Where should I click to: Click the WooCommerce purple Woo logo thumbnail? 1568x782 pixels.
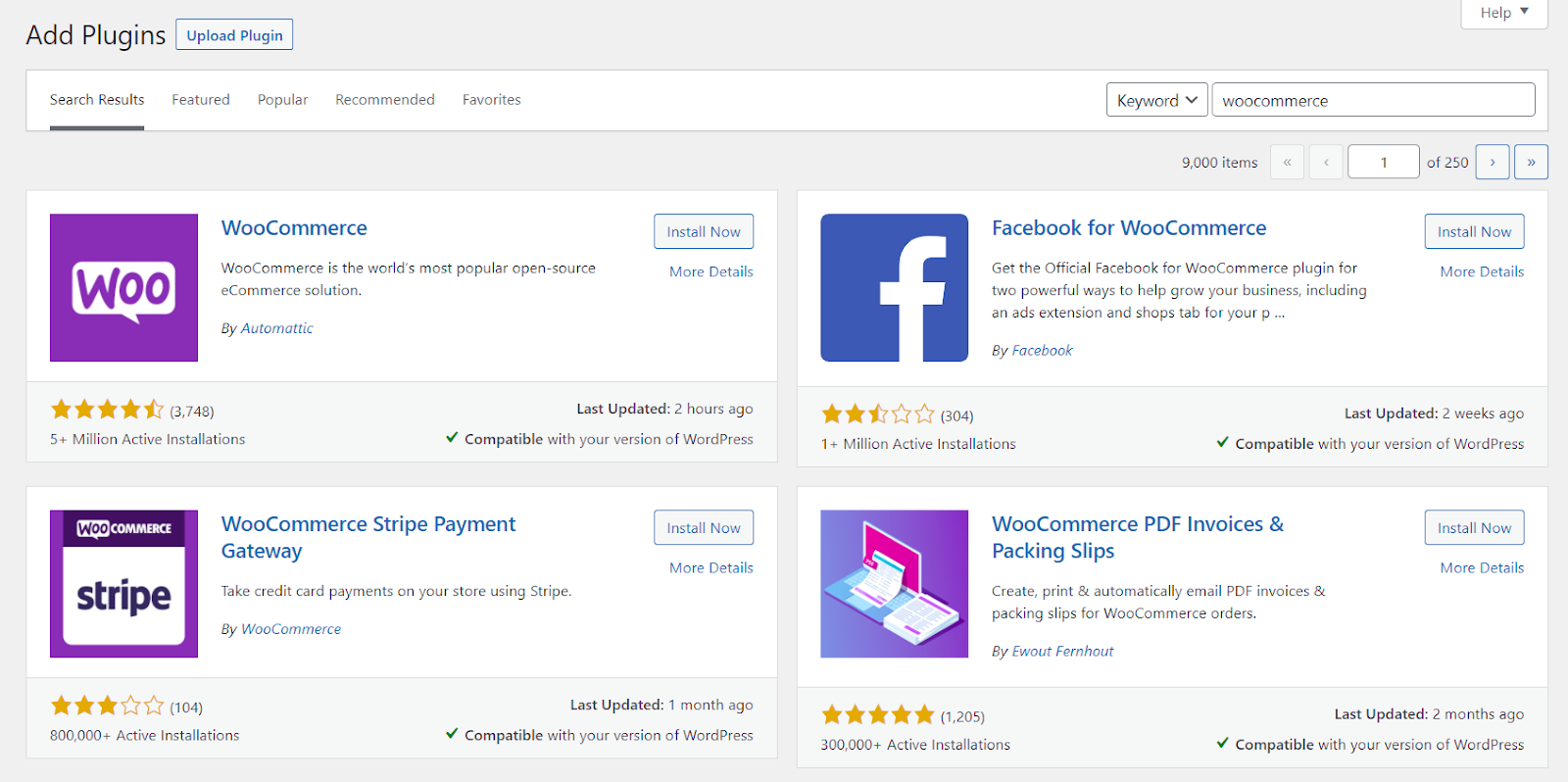[123, 287]
